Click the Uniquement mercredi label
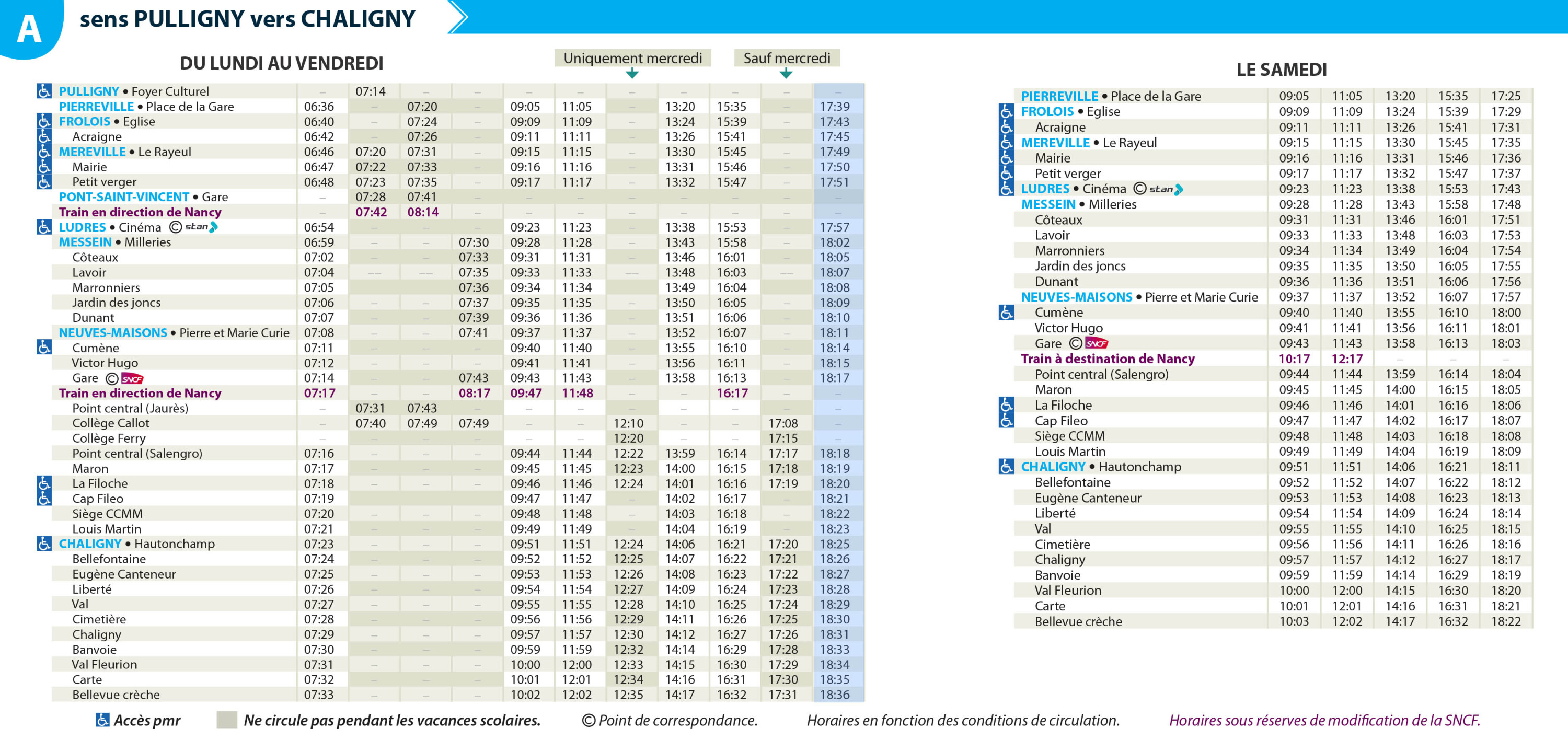The width and height of the screenshot is (1568, 740). [x=632, y=58]
